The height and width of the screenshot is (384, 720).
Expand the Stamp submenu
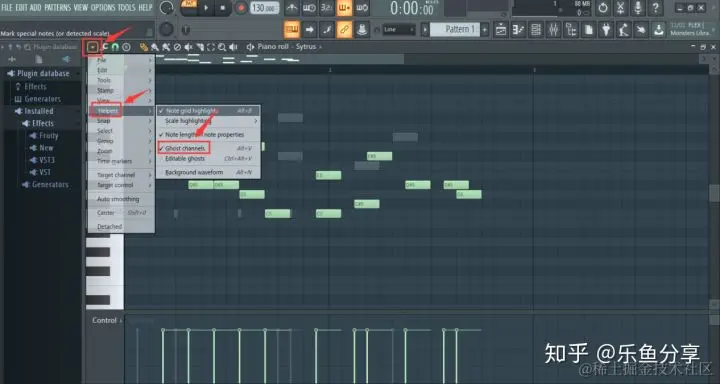(x=122, y=90)
